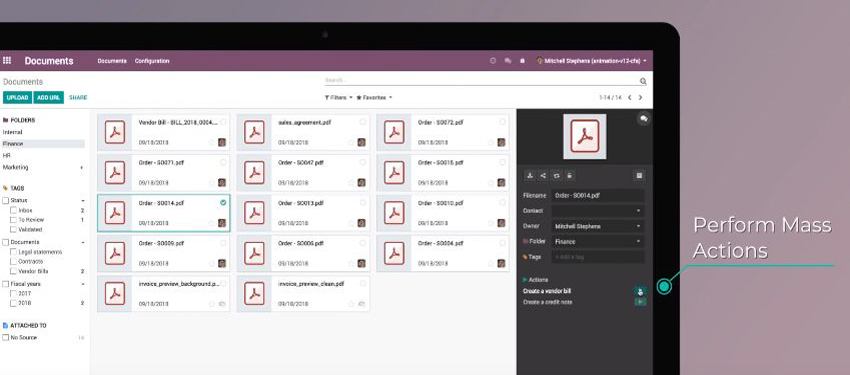The width and height of the screenshot is (850, 375).
Task: Click Create a credit note text
Action: click(x=548, y=302)
